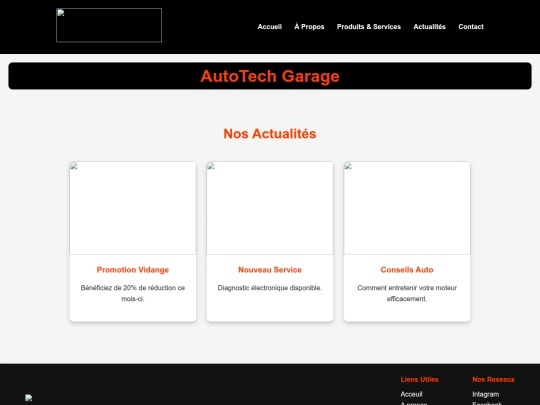Click the Liens Utiles footer heading
540x405 pixels.
pyautogui.click(x=419, y=380)
